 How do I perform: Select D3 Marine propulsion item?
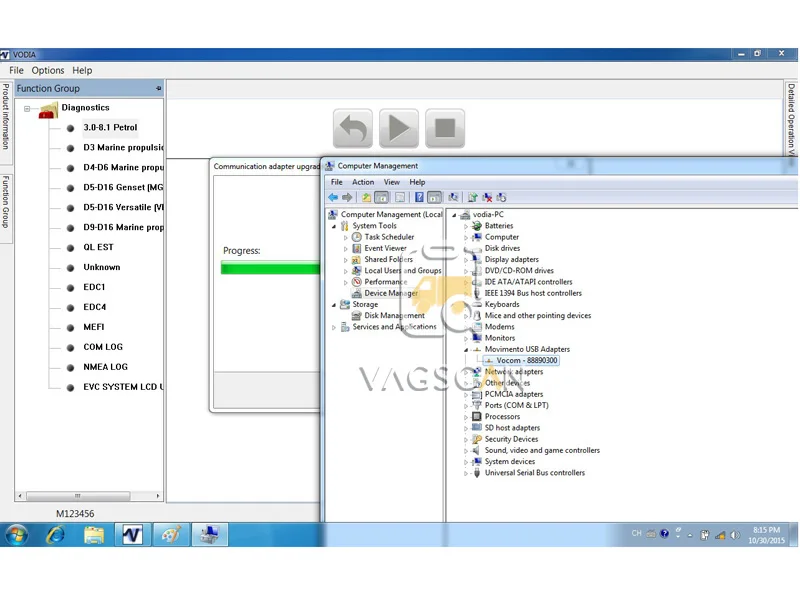click(x=123, y=147)
